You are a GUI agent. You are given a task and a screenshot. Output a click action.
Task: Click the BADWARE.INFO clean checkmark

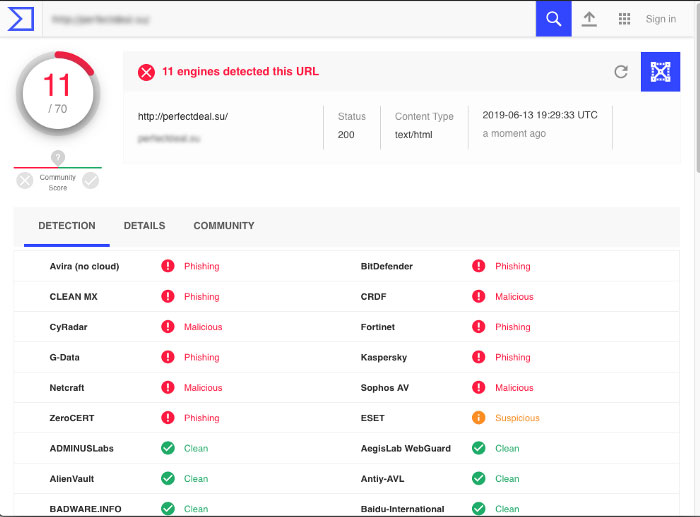(x=168, y=509)
